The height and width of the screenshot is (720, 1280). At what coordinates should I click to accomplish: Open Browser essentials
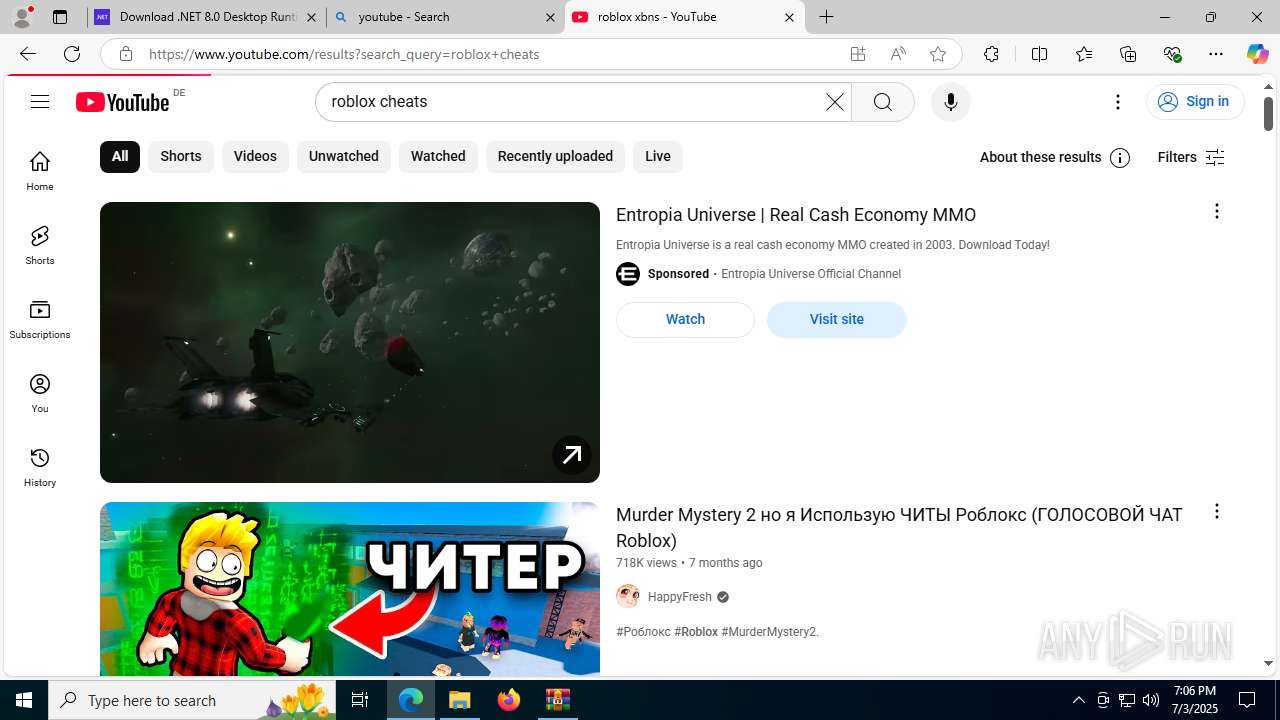1172,54
